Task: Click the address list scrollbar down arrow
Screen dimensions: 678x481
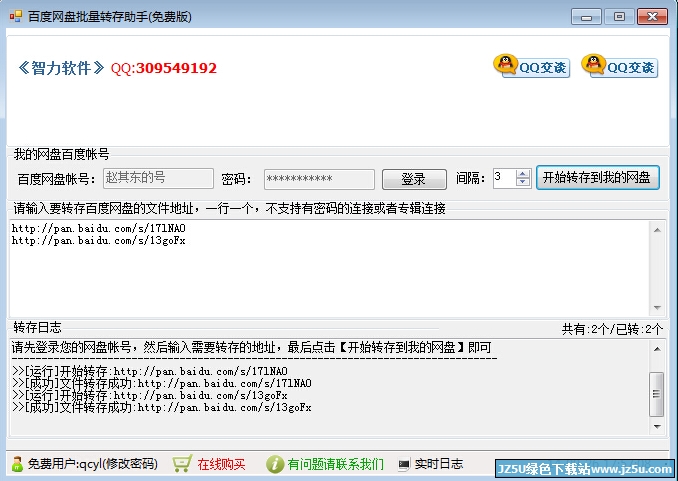Action: pos(657,308)
